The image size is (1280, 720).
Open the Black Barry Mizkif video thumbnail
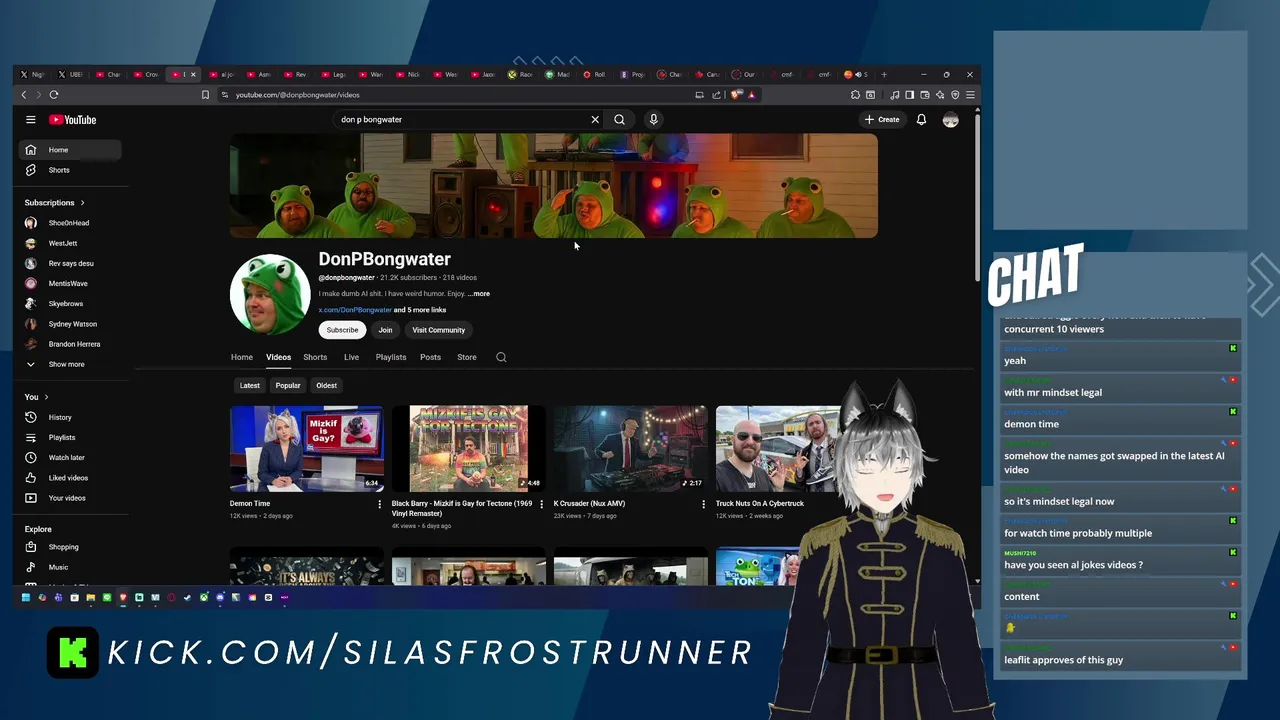[x=469, y=449]
